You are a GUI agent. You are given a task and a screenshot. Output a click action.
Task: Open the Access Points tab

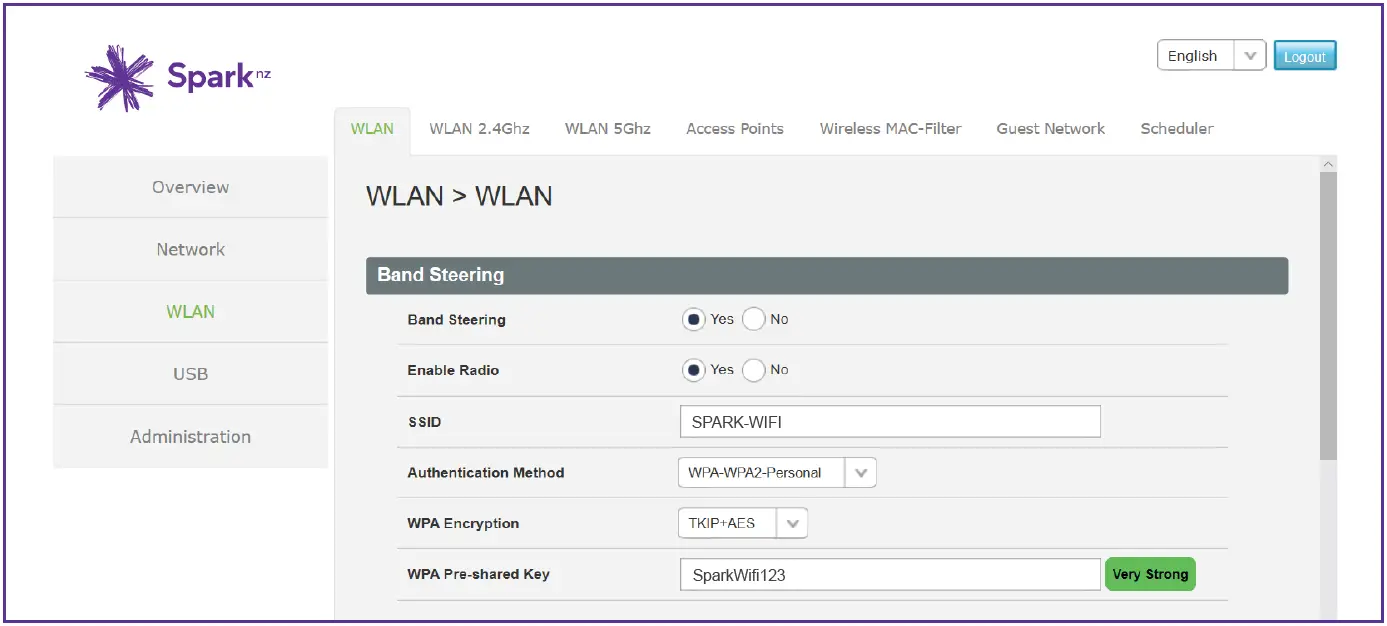735,128
